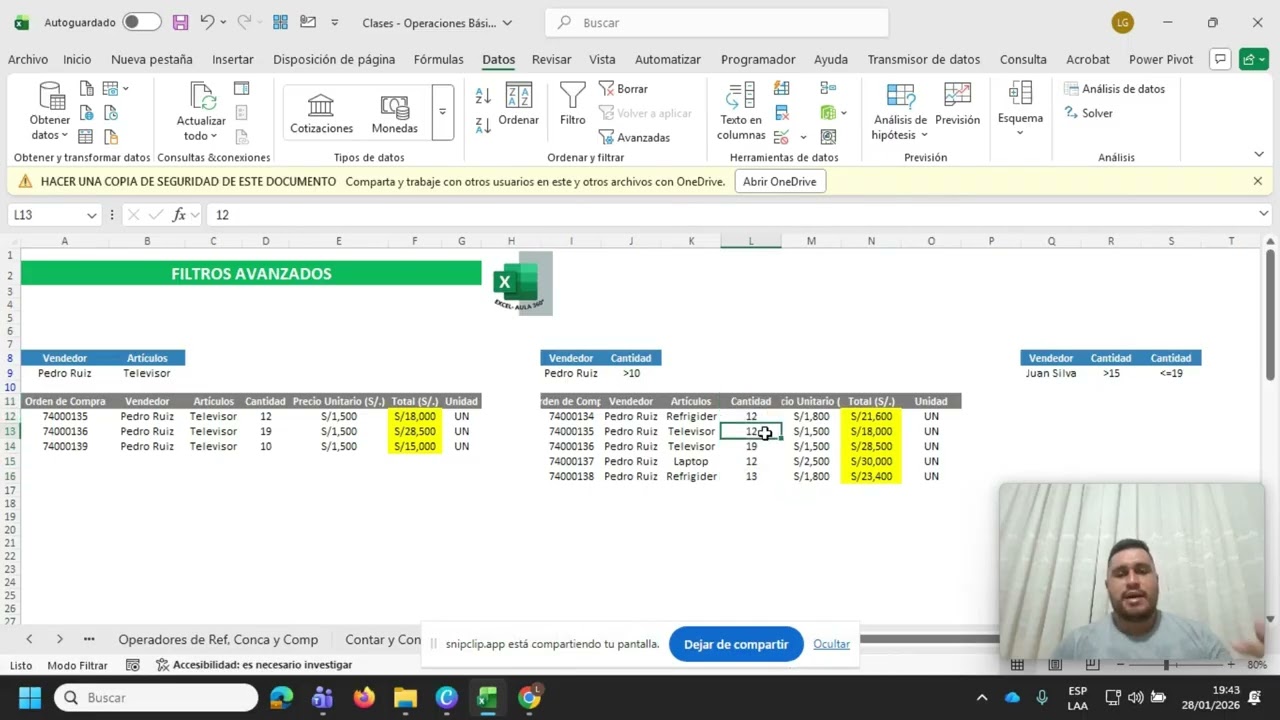Click the next sheet arrow
1280x720 pixels.
coord(59,639)
